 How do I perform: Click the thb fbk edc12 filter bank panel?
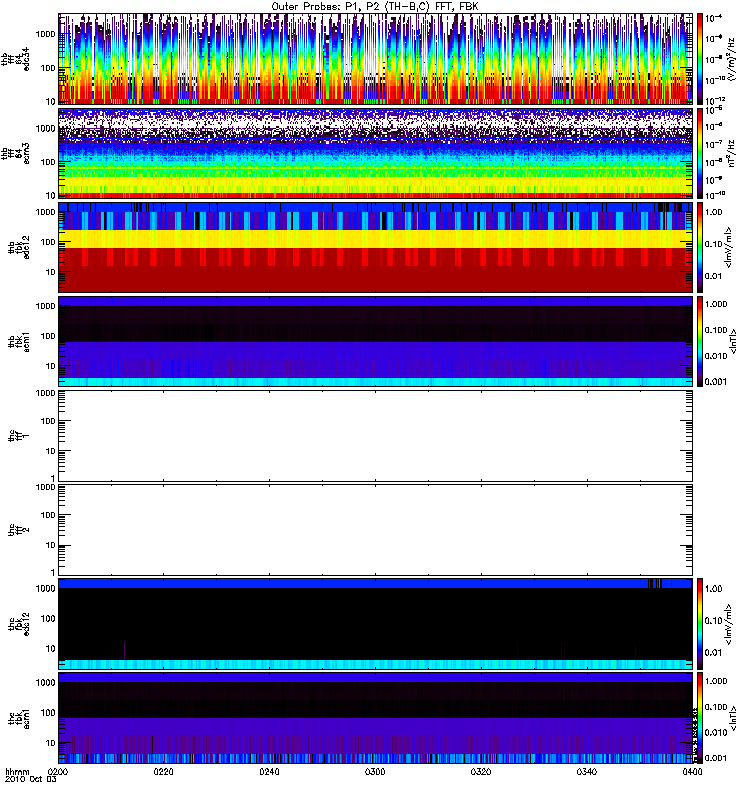click(x=376, y=247)
